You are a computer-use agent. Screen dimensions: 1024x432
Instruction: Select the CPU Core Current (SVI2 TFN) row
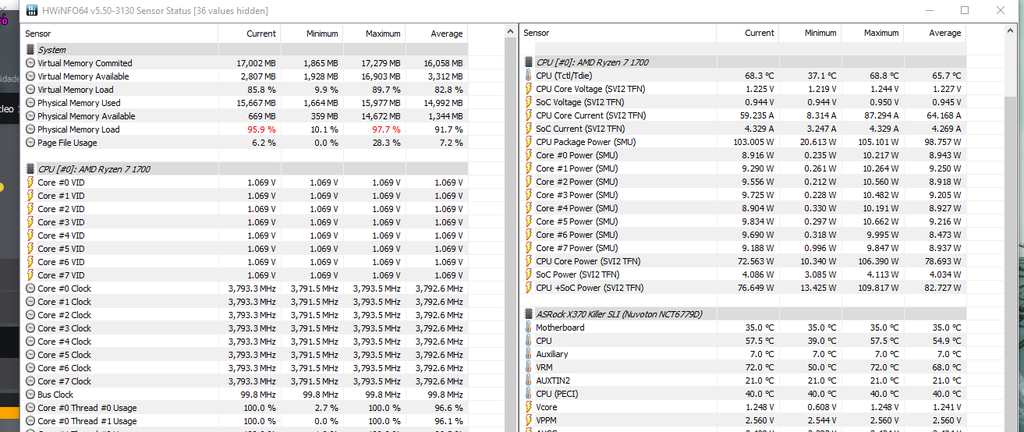tap(743, 116)
